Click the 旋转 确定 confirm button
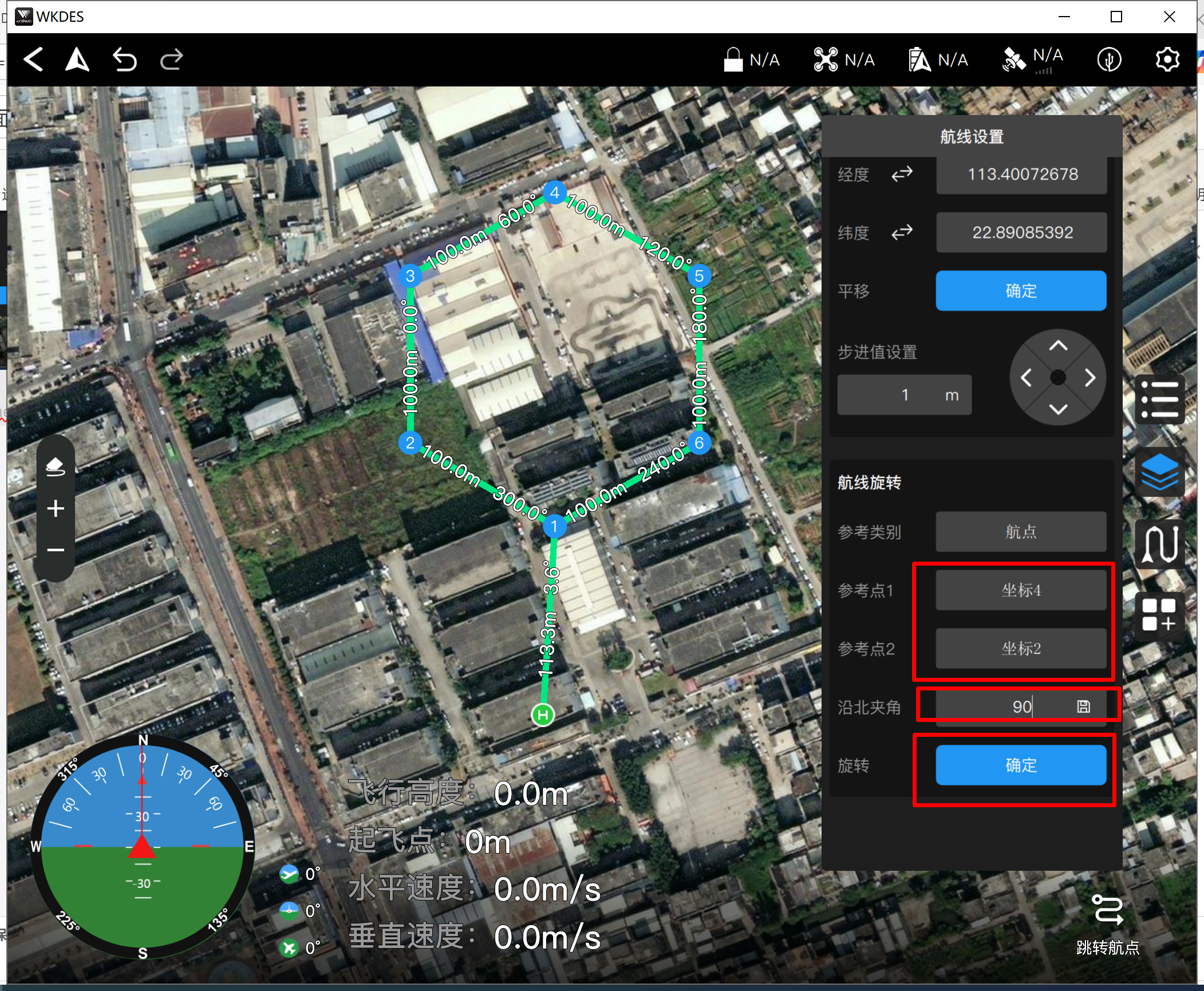 click(x=1021, y=765)
